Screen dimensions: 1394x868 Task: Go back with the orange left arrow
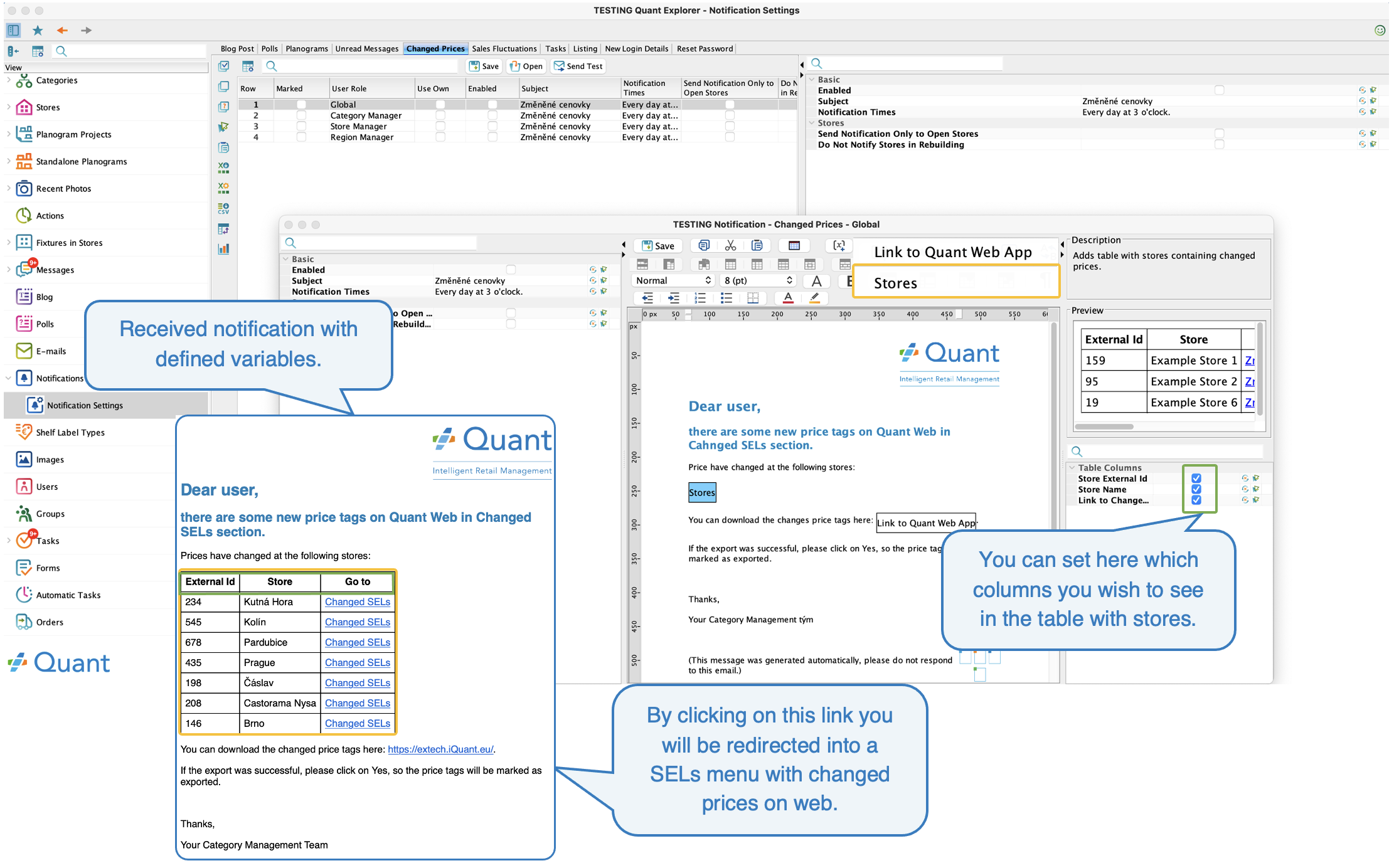(x=62, y=30)
